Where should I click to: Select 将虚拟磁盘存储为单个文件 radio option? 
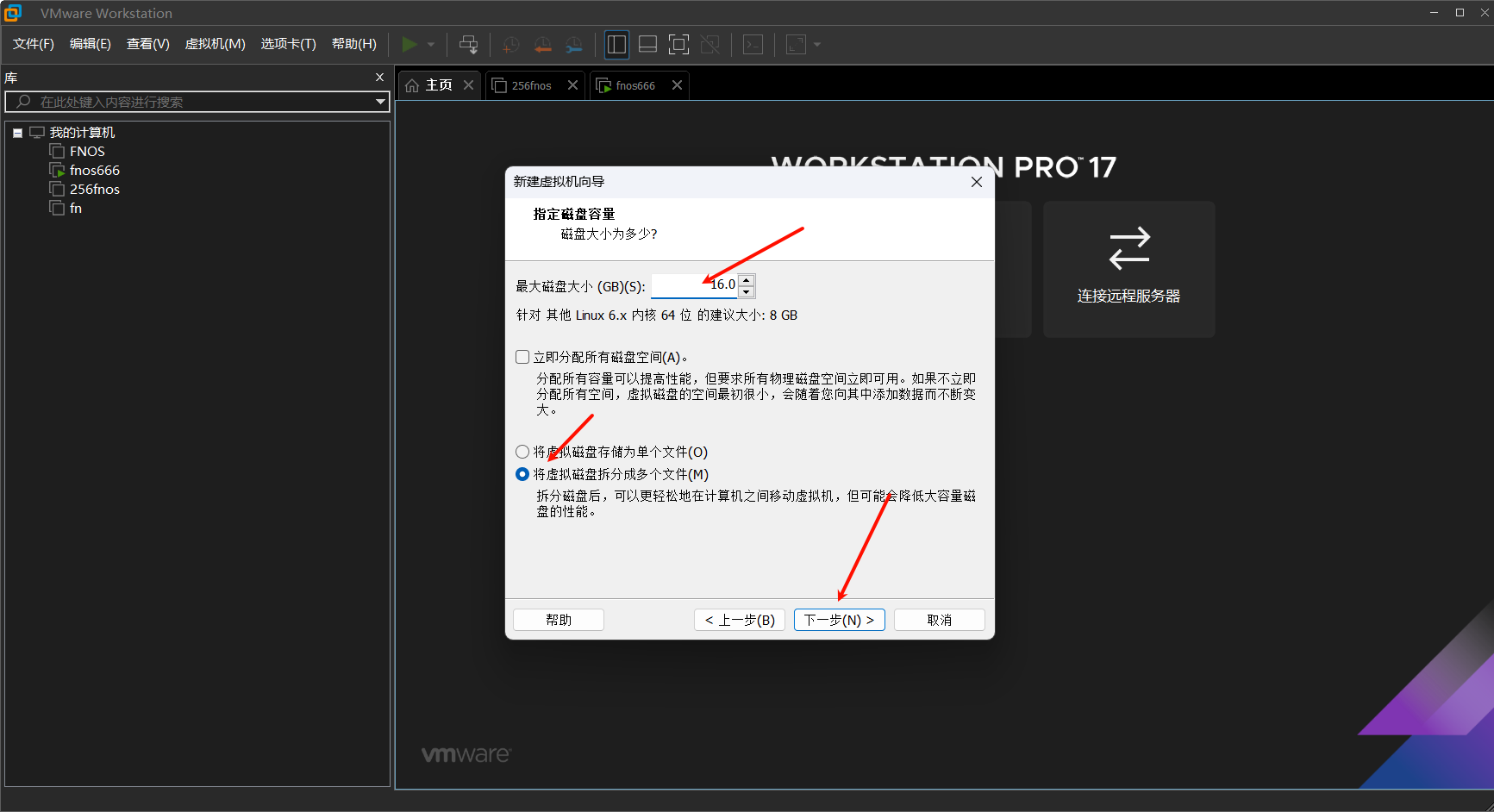point(522,452)
